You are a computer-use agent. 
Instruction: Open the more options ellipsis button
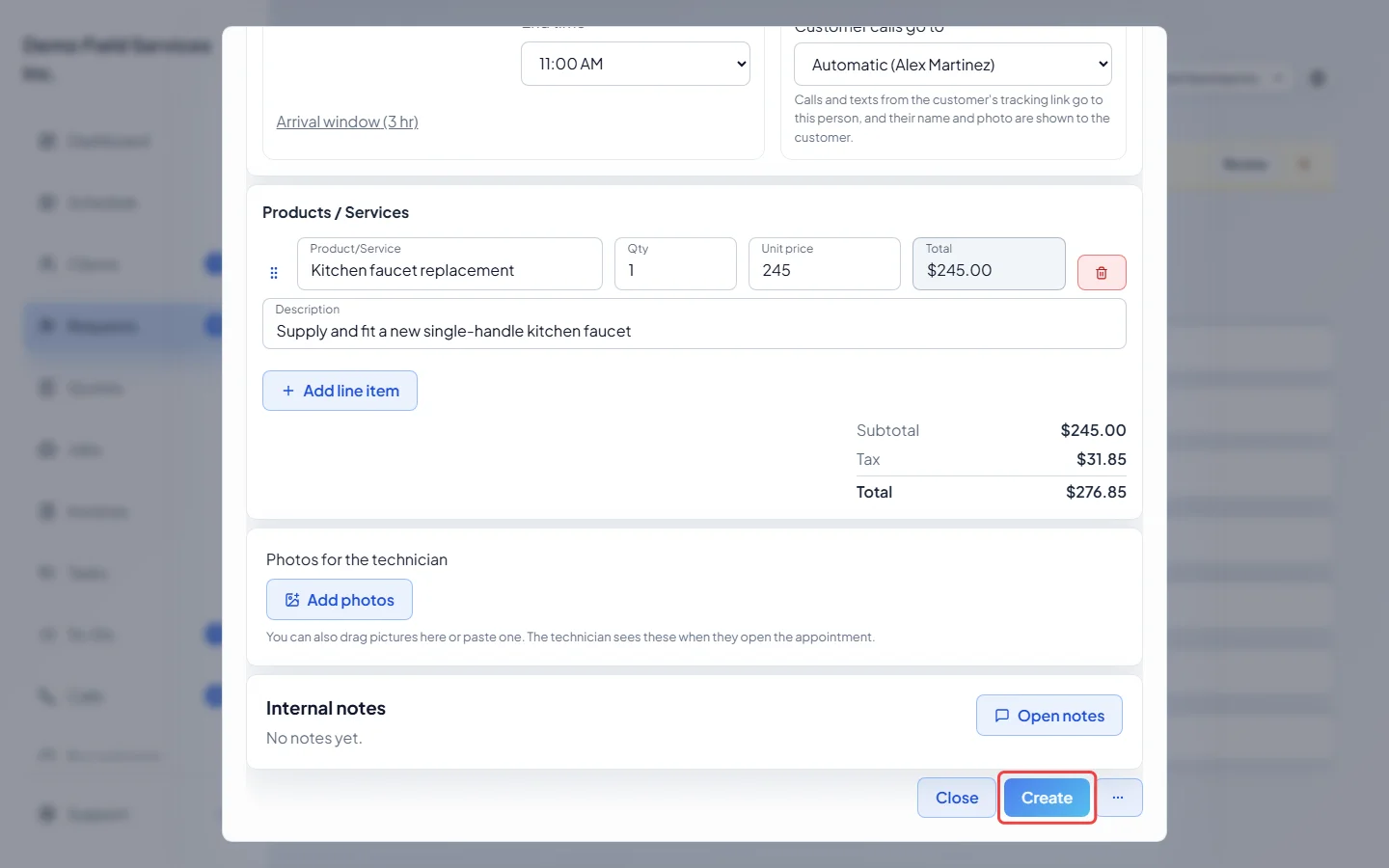[x=1118, y=798]
